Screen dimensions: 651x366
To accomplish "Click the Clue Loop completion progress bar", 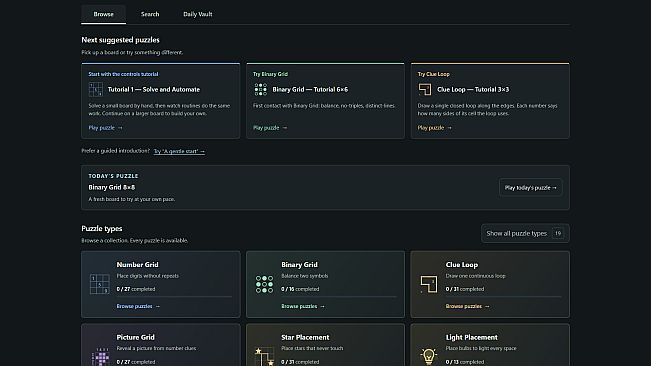I will pos(504,297).
